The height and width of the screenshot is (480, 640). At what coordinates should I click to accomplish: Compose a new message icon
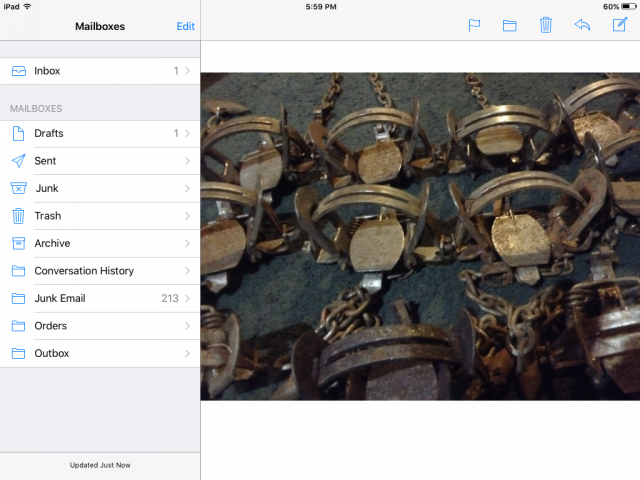coord(620,24)
